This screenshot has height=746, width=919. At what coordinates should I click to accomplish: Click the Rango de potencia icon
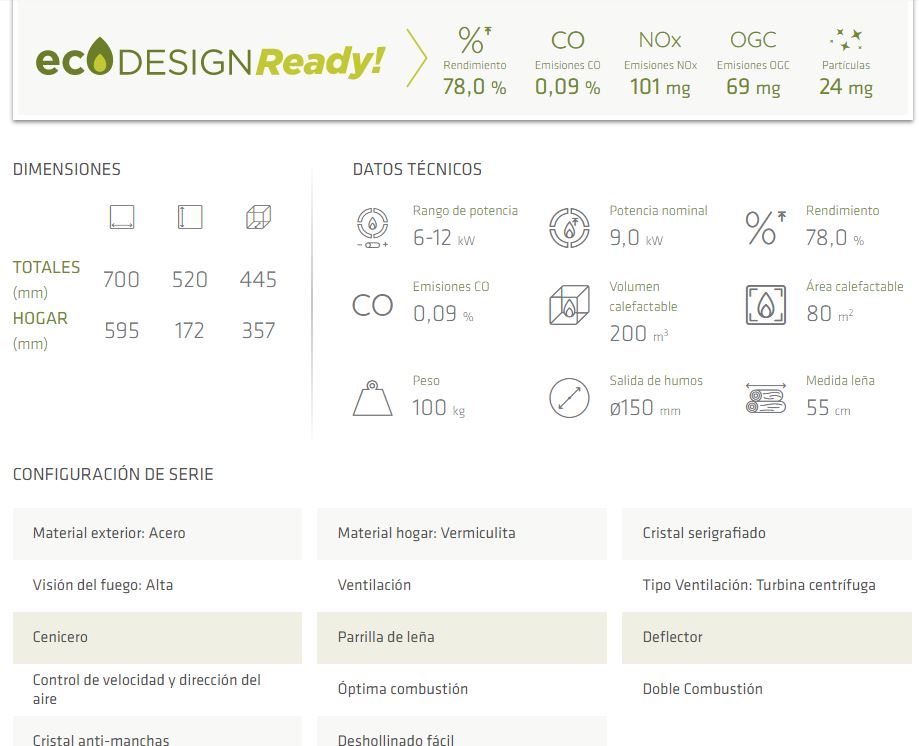click(373, 227)
